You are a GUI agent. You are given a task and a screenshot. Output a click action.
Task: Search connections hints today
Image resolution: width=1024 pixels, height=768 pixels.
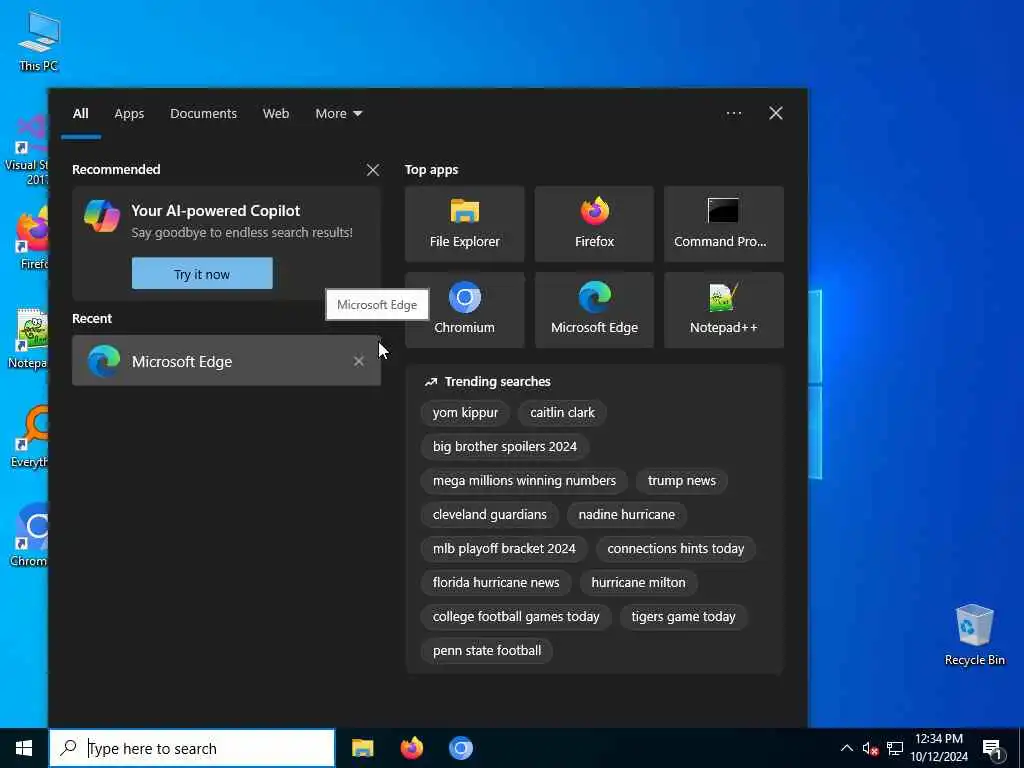point(676,549)
